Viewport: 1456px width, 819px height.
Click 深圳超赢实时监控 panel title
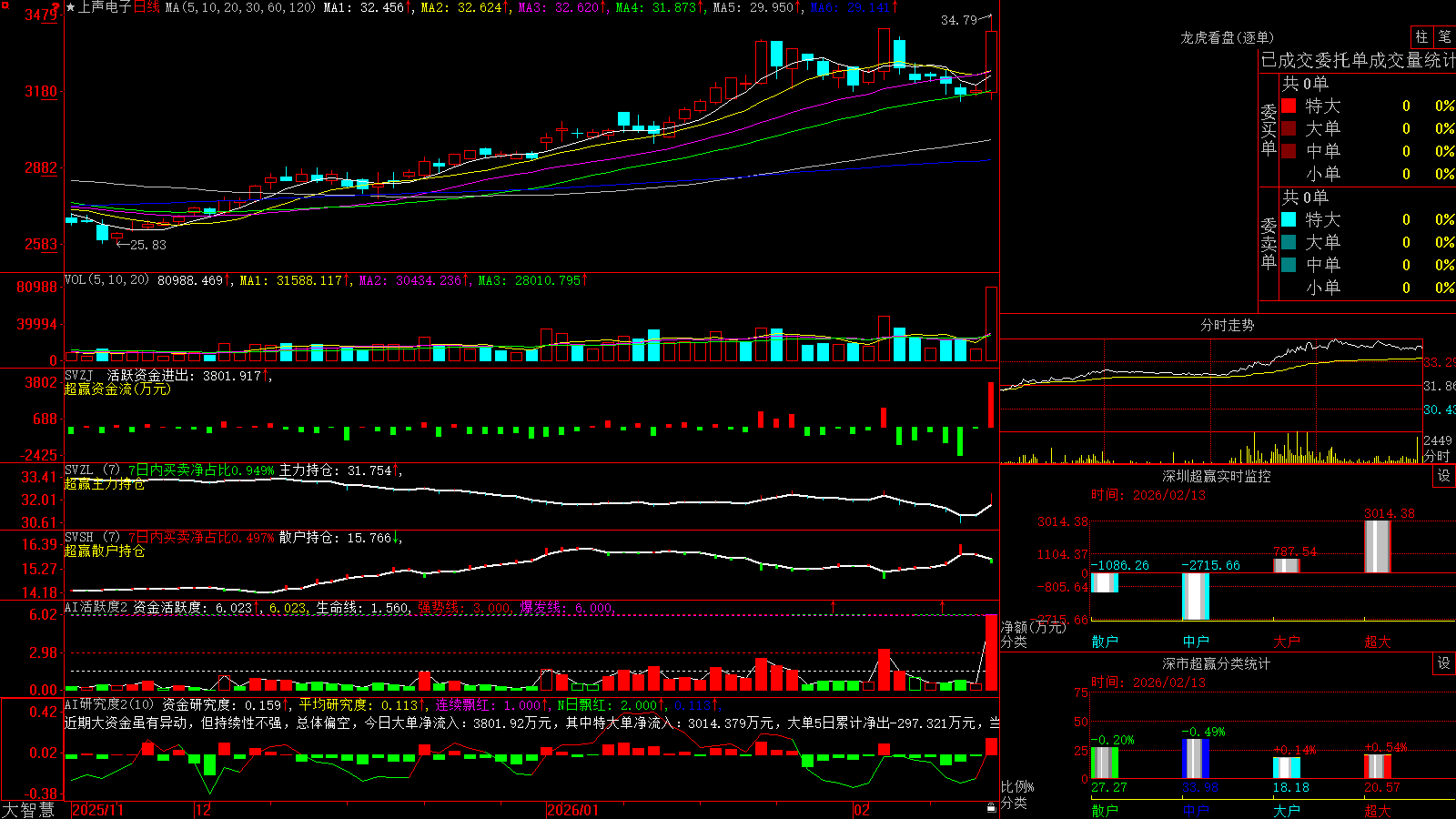point(1216,476)
